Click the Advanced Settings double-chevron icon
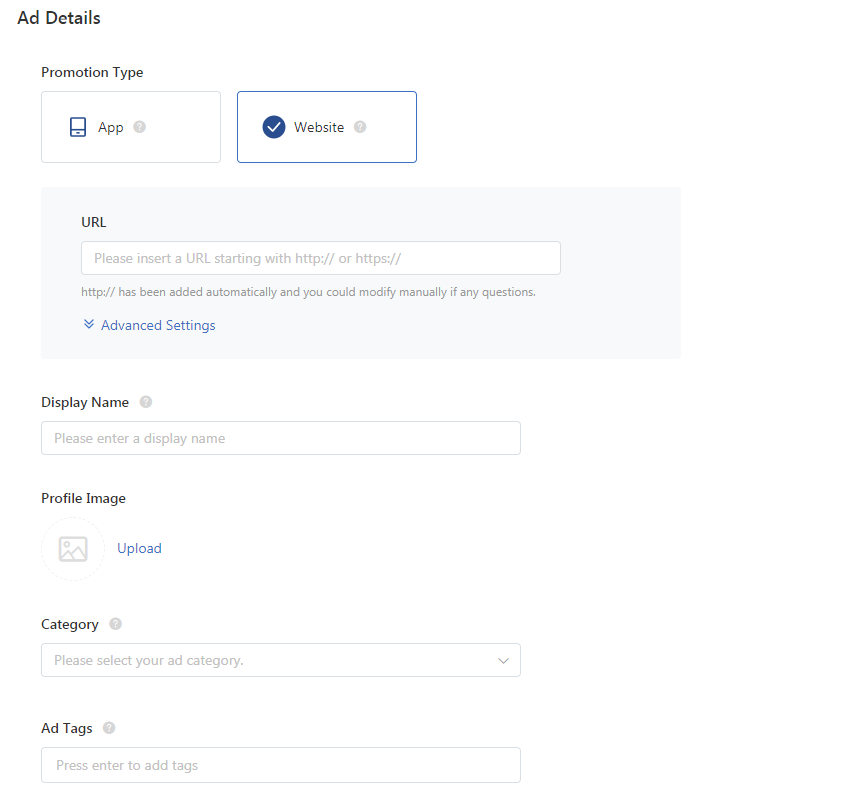This screenshot has height=794, width=849. [89, 324]
